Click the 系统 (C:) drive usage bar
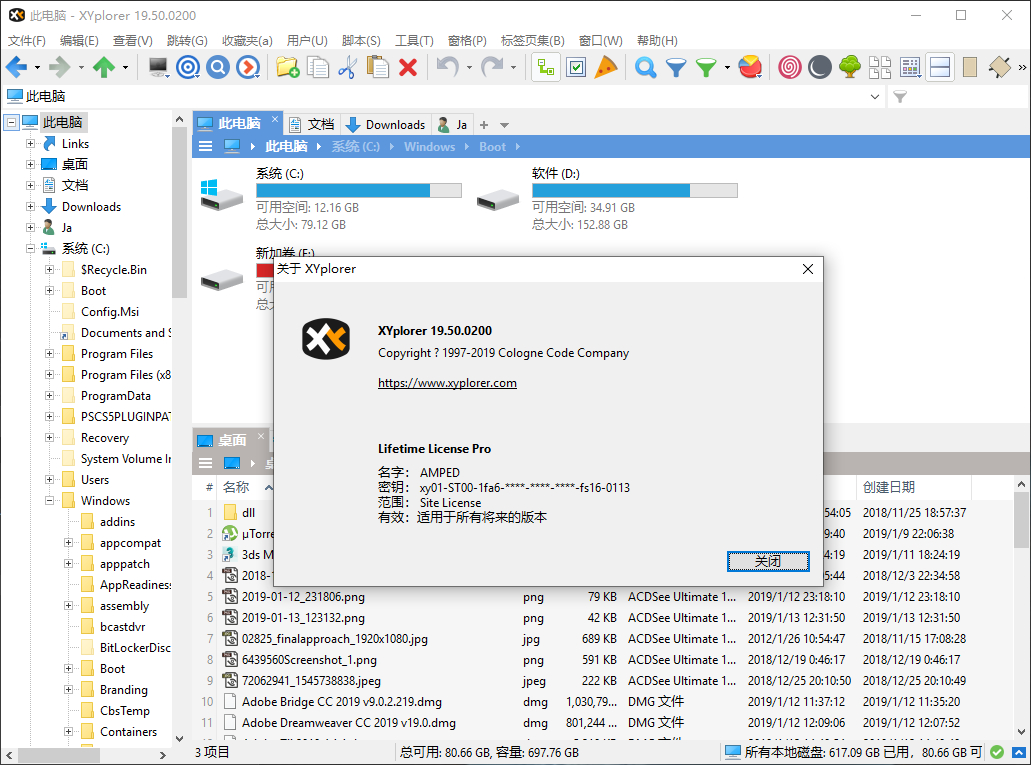The width and height of the screenshot is (1031, 765). click(x=359, y=191)
